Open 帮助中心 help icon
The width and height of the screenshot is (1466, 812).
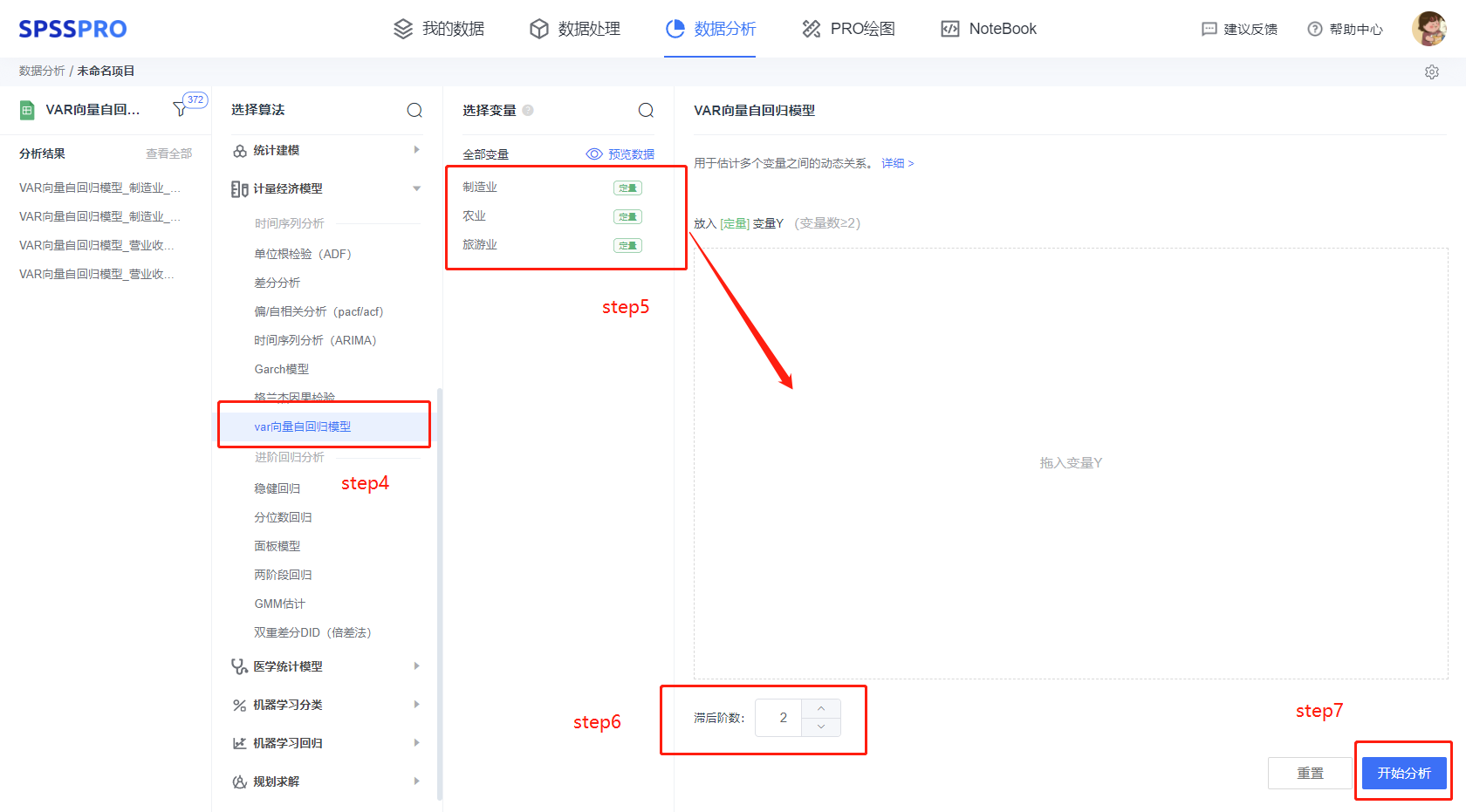pyautogui.click(x=1314, y=29)
